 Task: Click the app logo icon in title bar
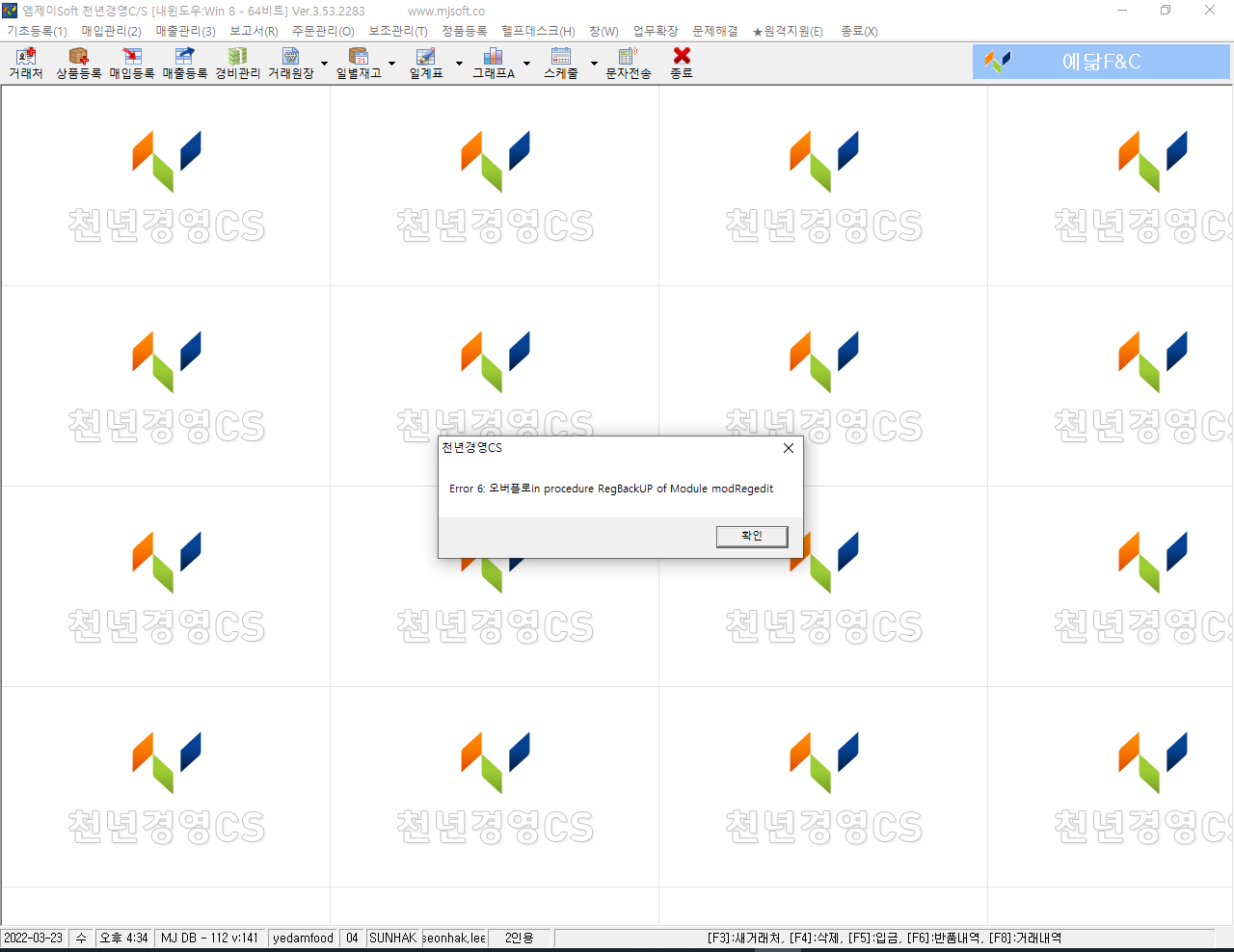(x=10, y=11)
